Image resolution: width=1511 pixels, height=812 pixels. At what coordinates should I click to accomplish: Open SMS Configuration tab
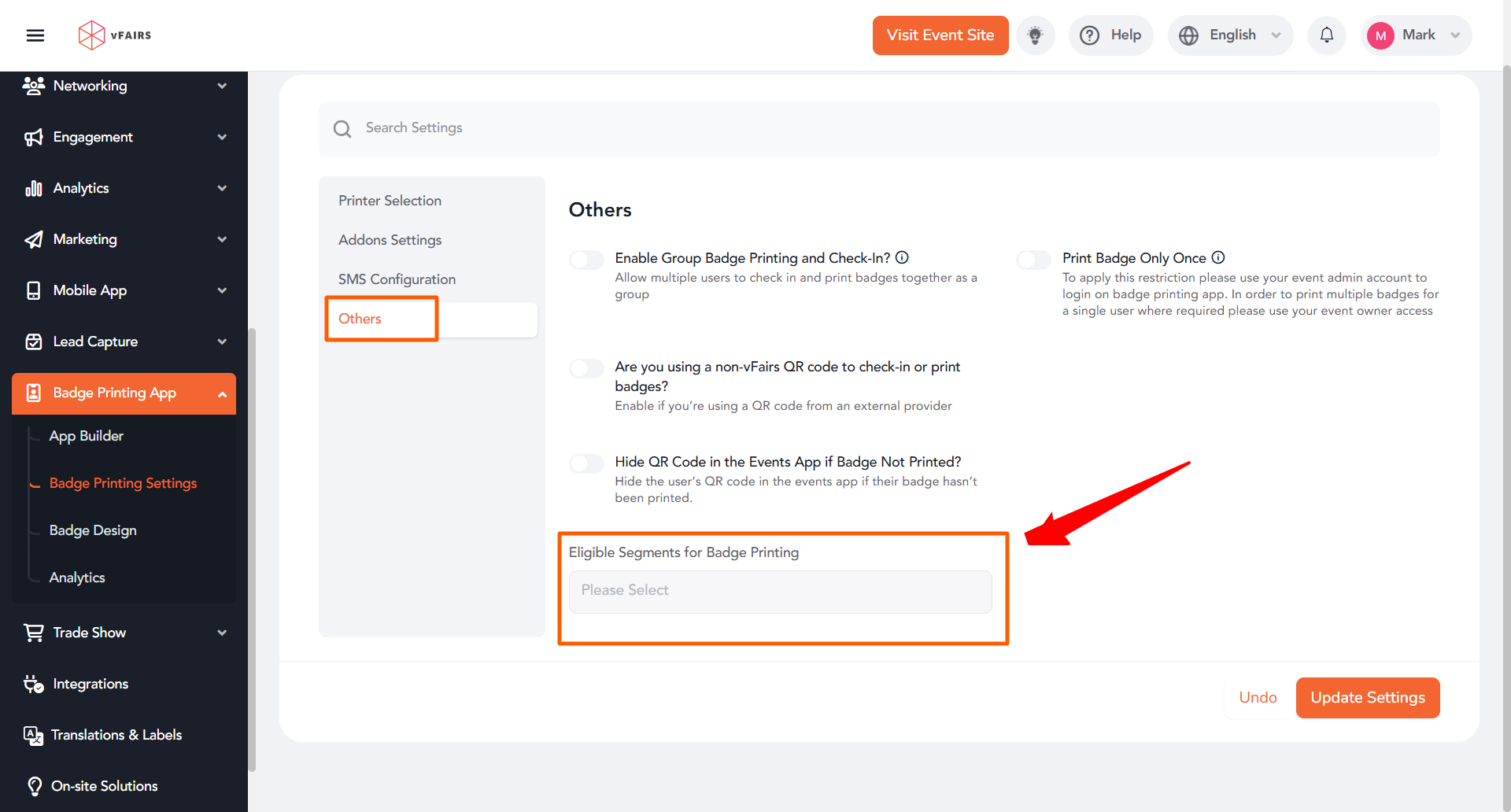click(x=397, y=279)
